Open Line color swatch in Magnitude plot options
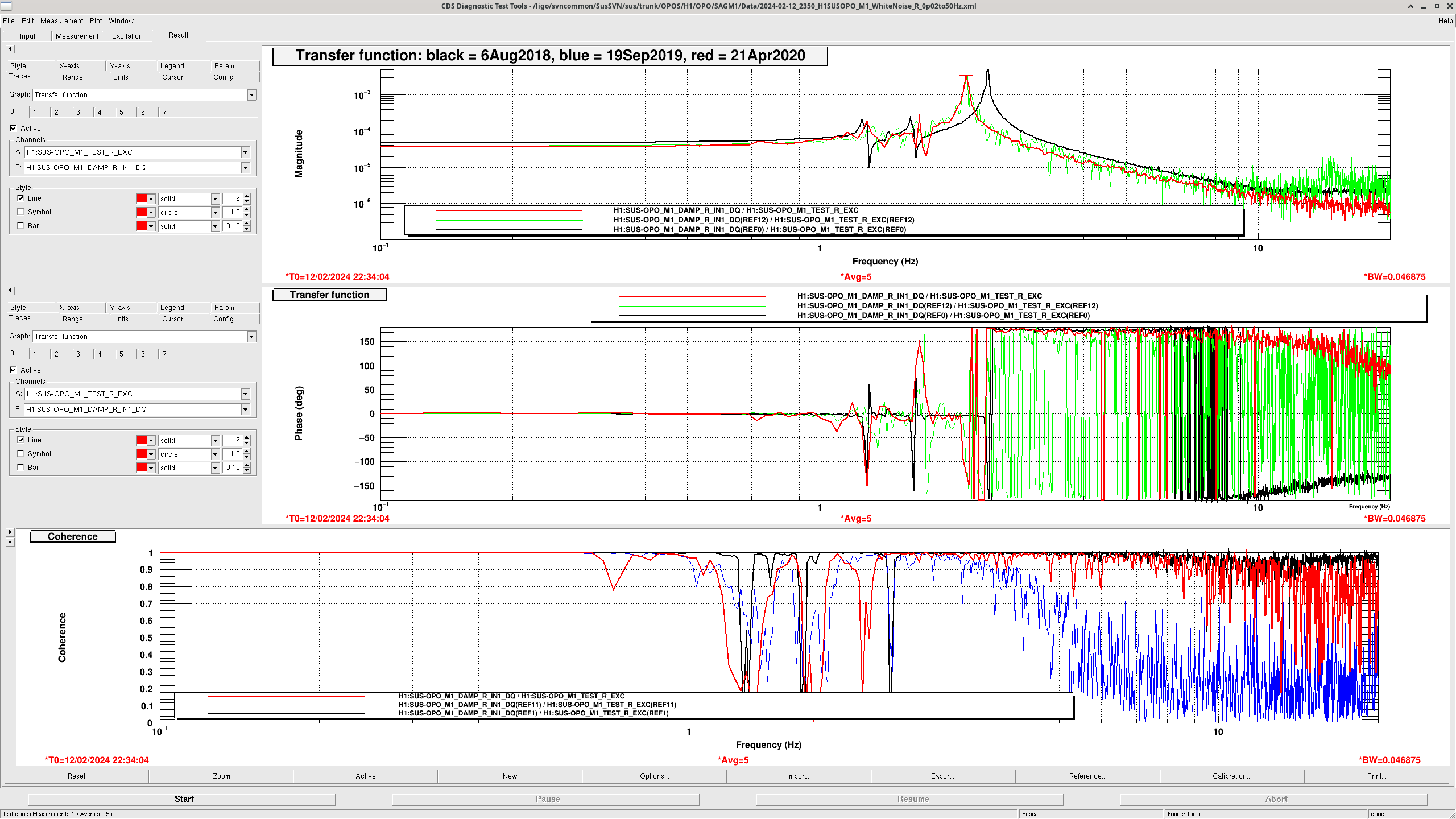This screenshot has width=1456, height=819. 142,198
